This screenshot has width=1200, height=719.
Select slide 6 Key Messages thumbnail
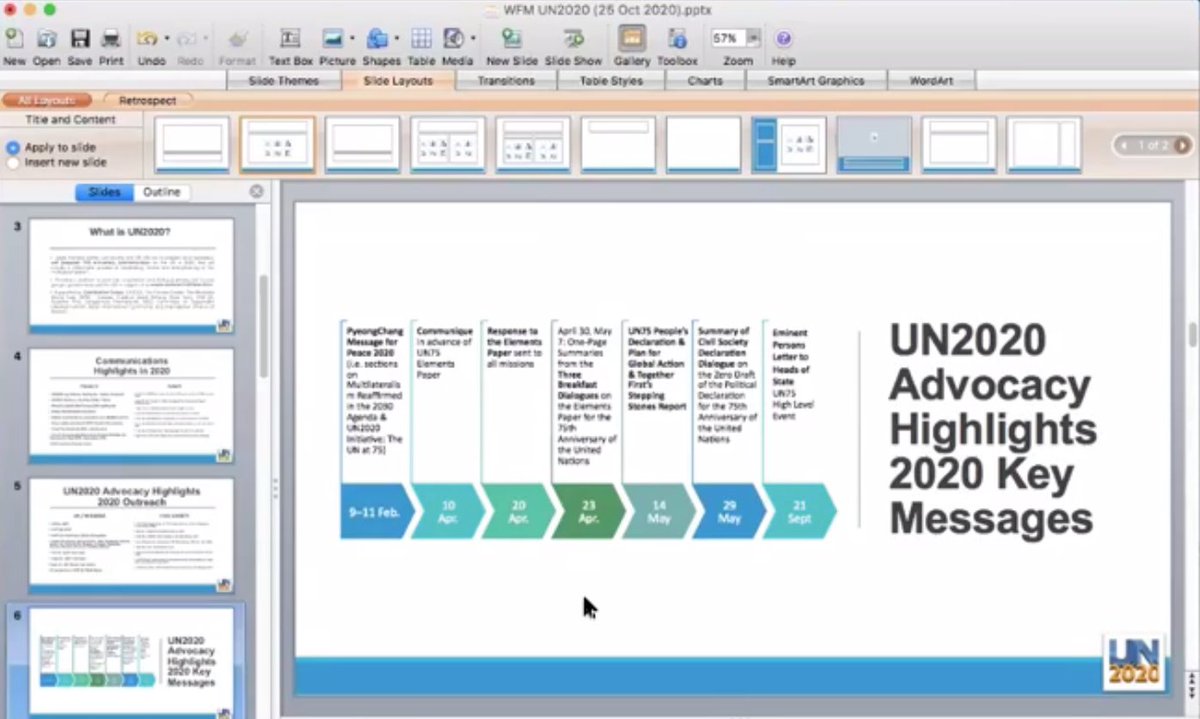pos(131,662)
